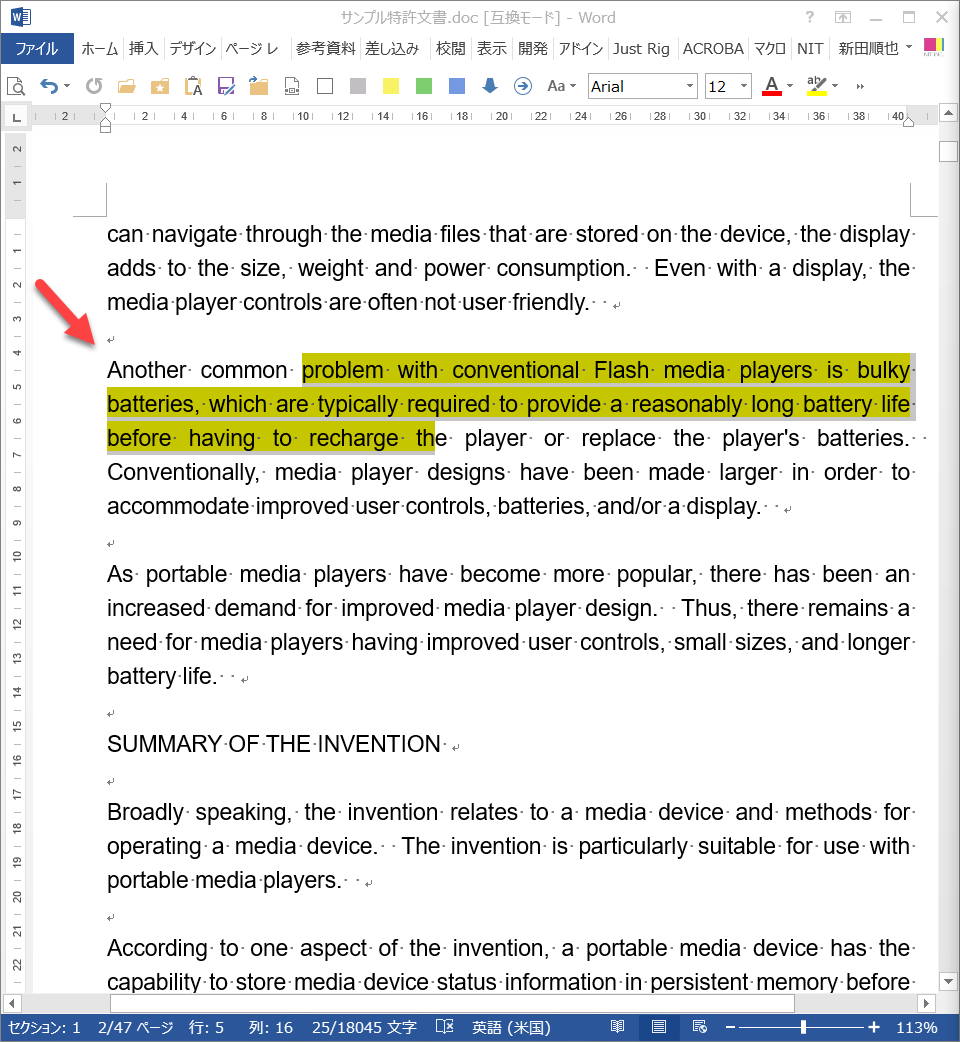Click the blue down arrow icon

coord(490,86)
